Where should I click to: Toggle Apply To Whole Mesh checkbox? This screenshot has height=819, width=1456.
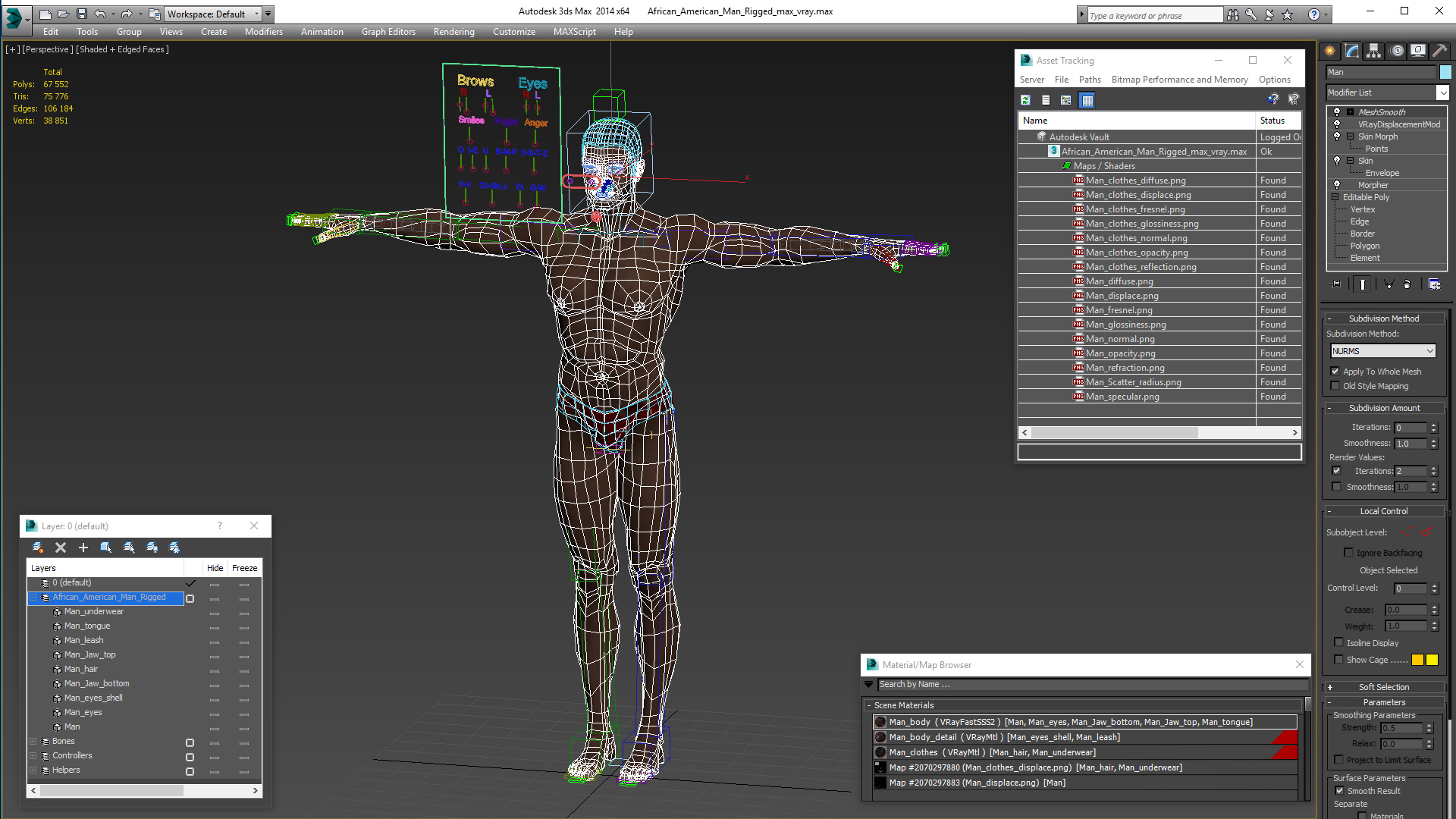1335,372
